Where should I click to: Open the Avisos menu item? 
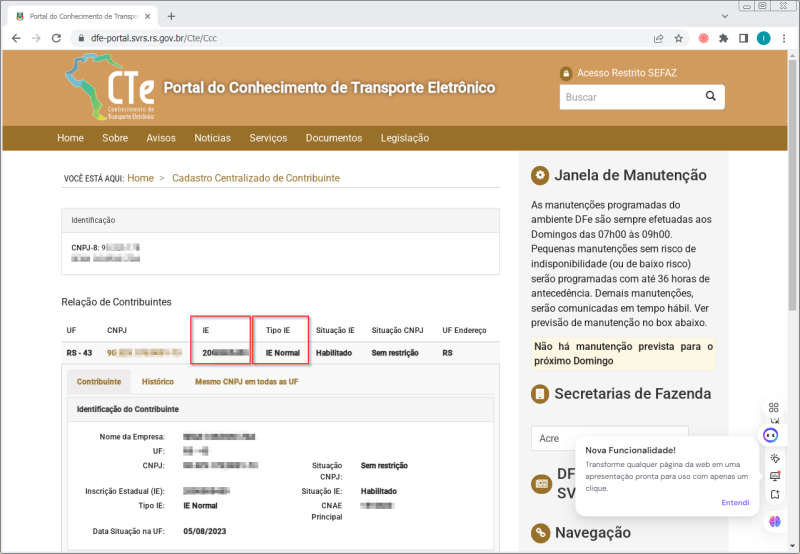pyautogui.click(x=161, y=138)
